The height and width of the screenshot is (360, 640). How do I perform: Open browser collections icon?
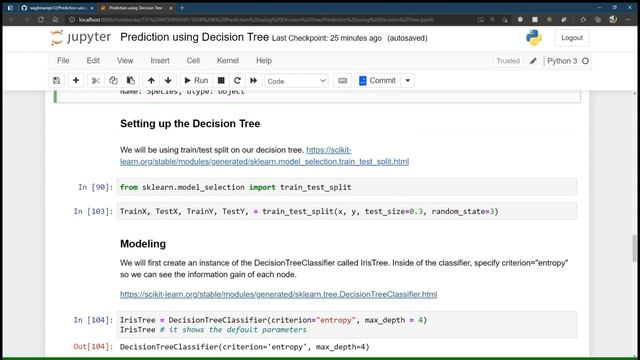[x=598, y=20]
